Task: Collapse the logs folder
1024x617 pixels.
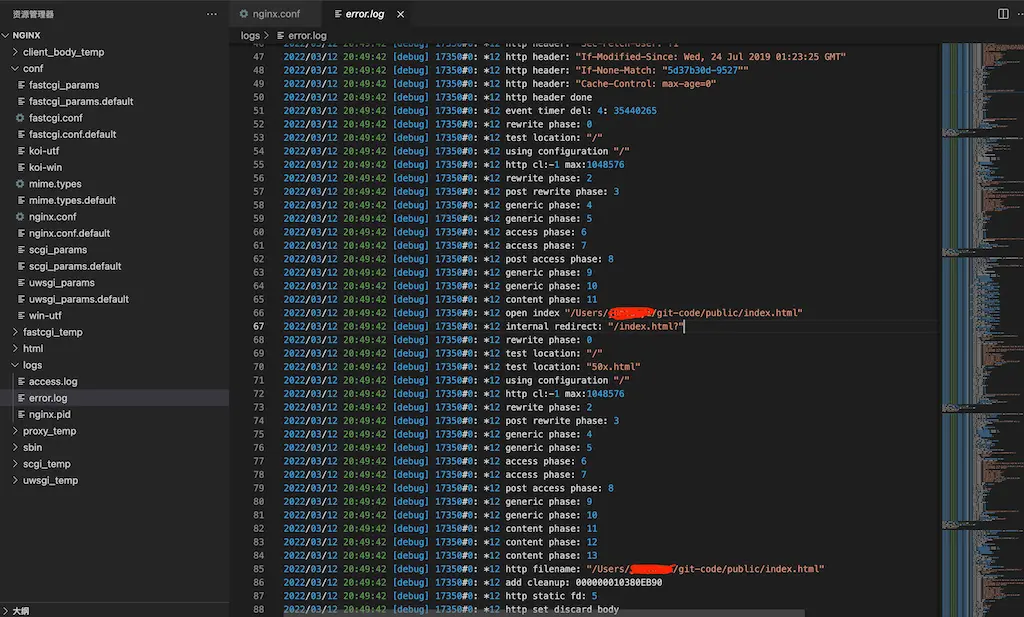Action: tap(14, 365)
